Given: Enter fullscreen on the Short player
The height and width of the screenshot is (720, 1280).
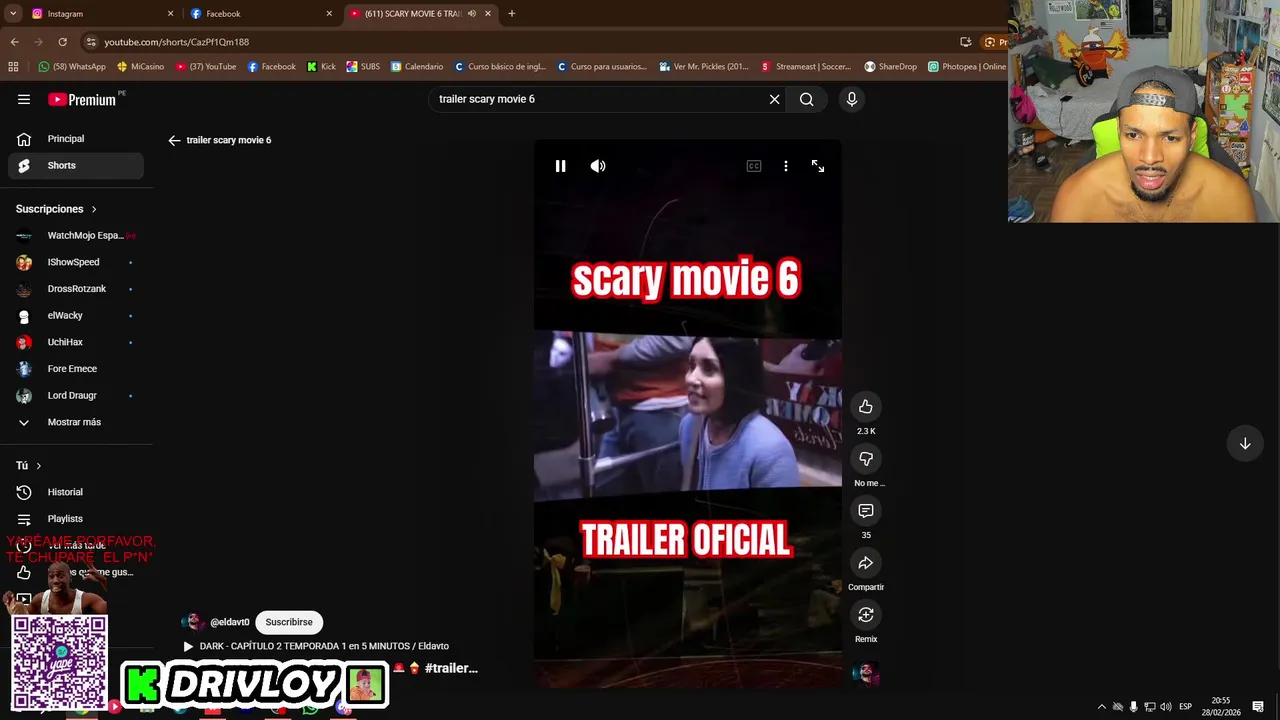Looking at the screenshot, I should click(x=818, y=166).
